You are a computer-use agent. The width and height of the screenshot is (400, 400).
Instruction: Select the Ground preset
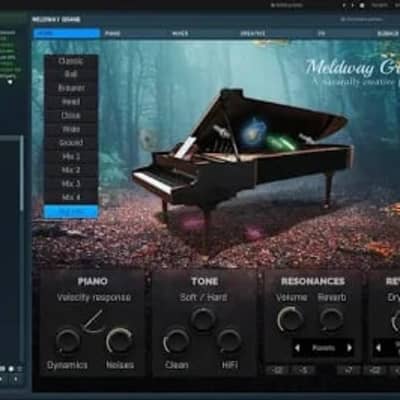coord(71,143)
